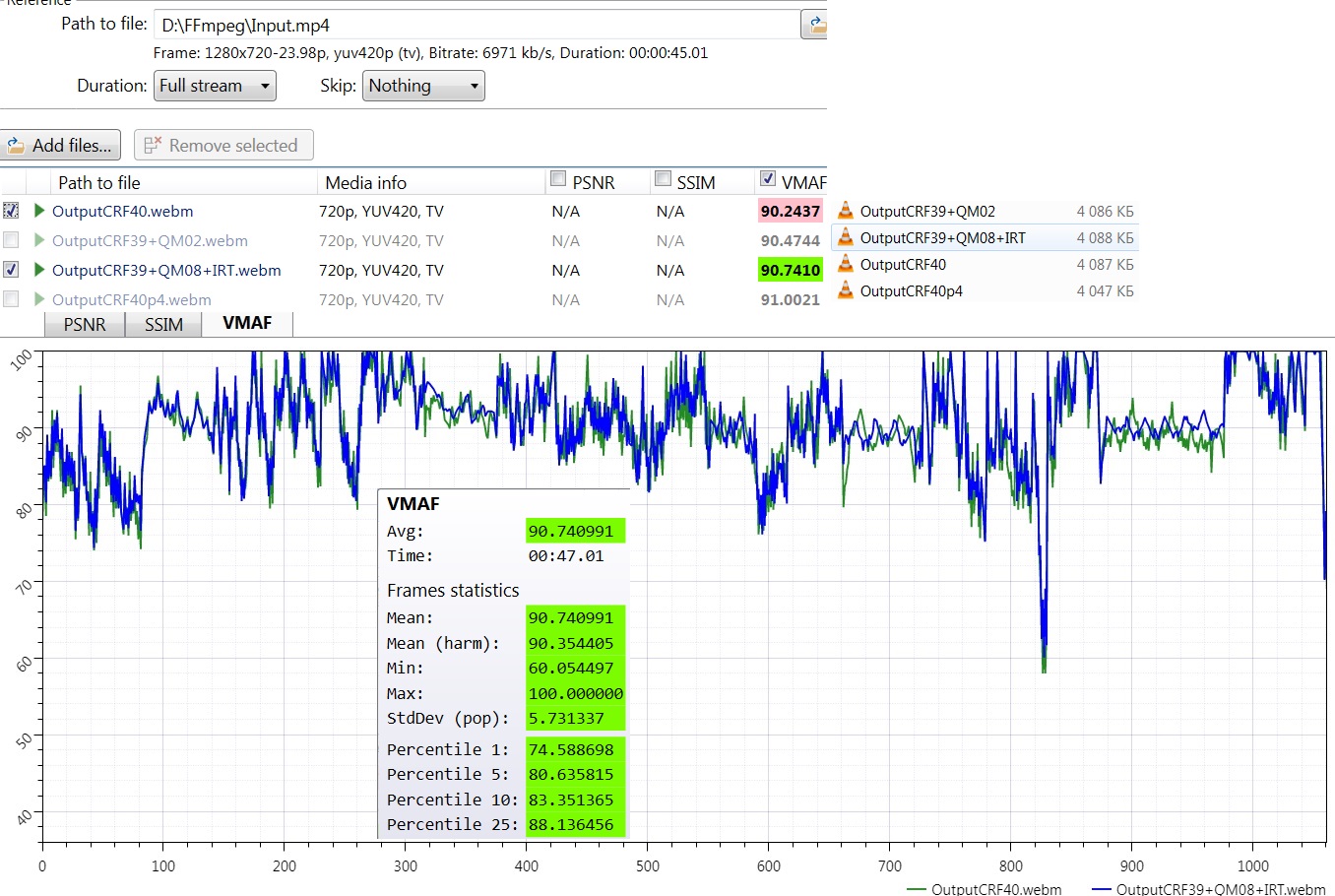Click VLC icon of OutputCRF40 file
Image resolution: width=1335 pixels, height=896 pixels.
[846, 264]
